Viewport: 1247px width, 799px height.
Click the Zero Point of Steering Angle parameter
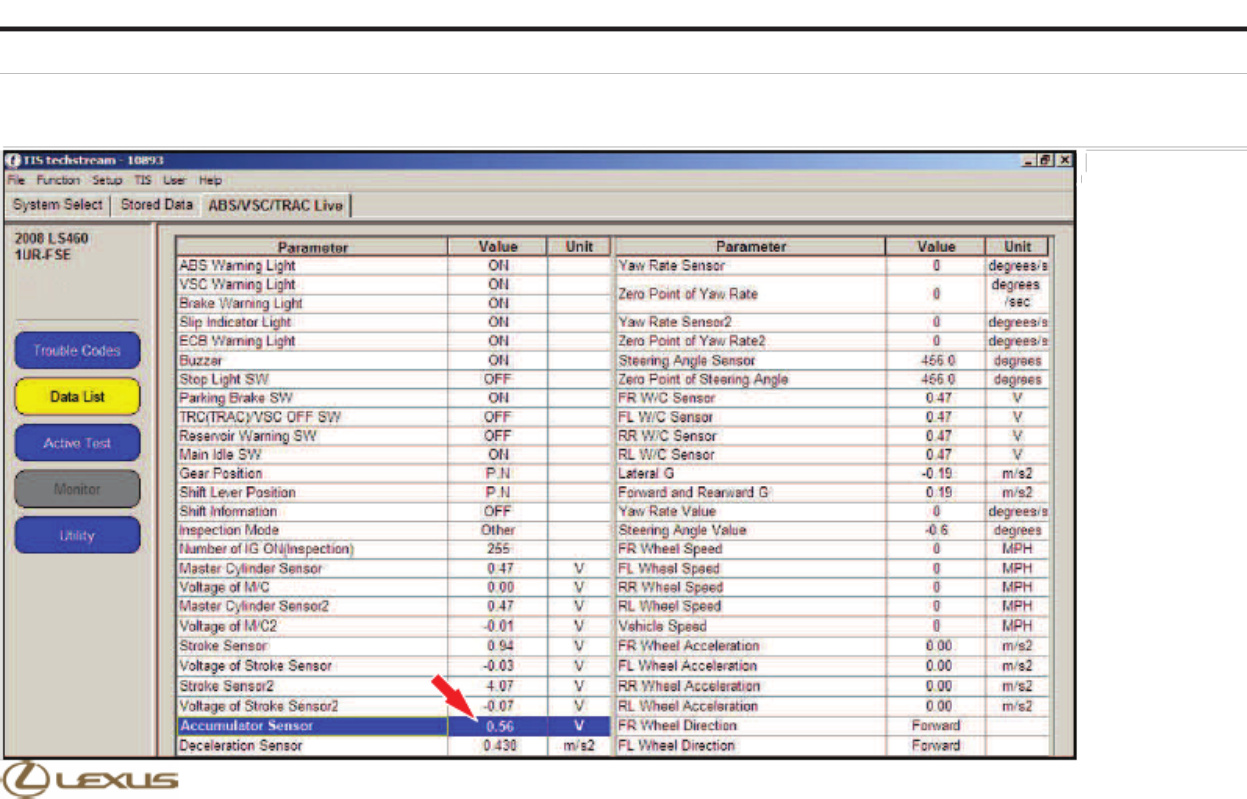pos(703,379)
